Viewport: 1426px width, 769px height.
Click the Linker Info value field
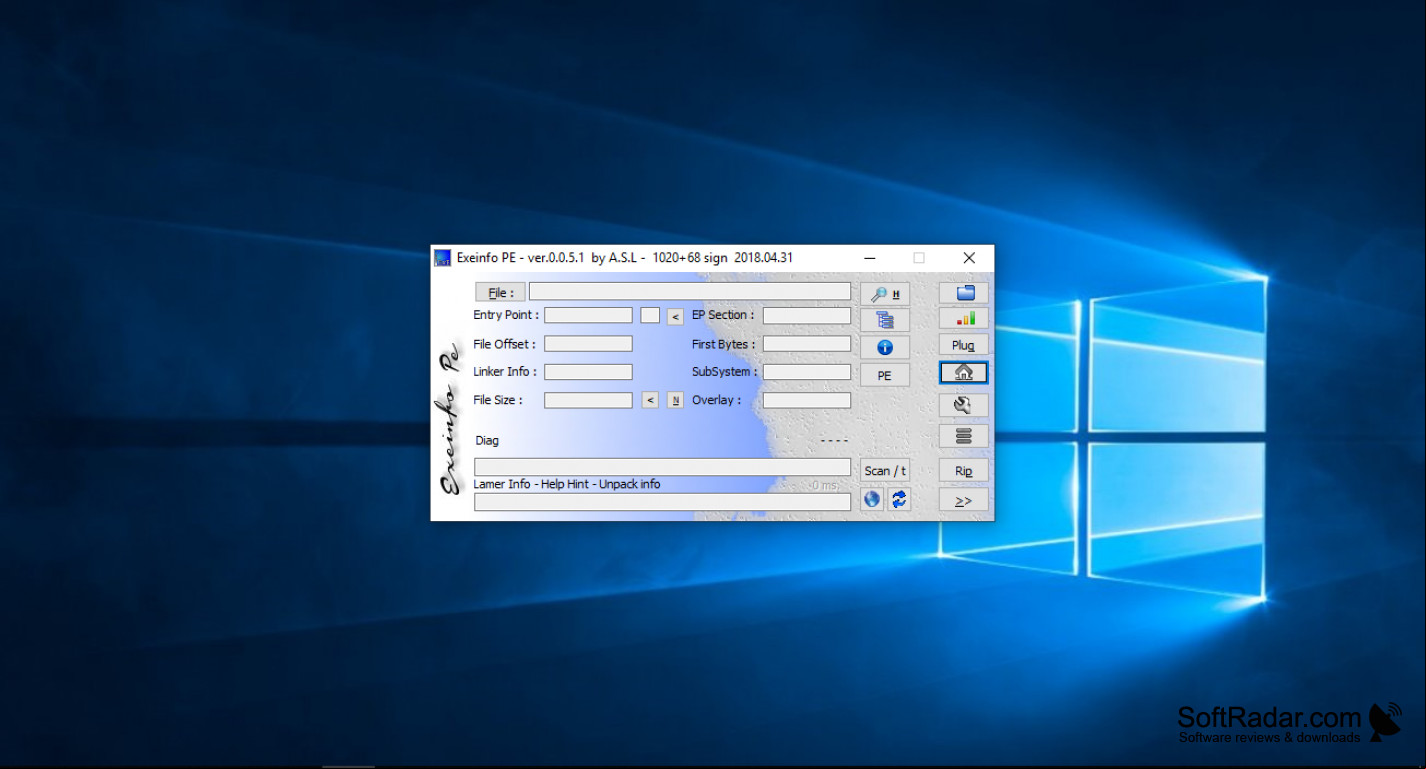click(588, 372)
